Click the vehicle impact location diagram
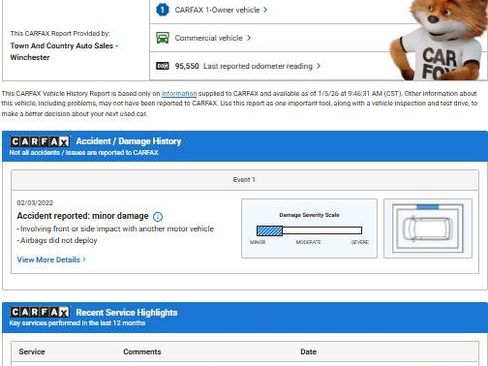This screenshot has width=488, height=366. tap(428, 228)
